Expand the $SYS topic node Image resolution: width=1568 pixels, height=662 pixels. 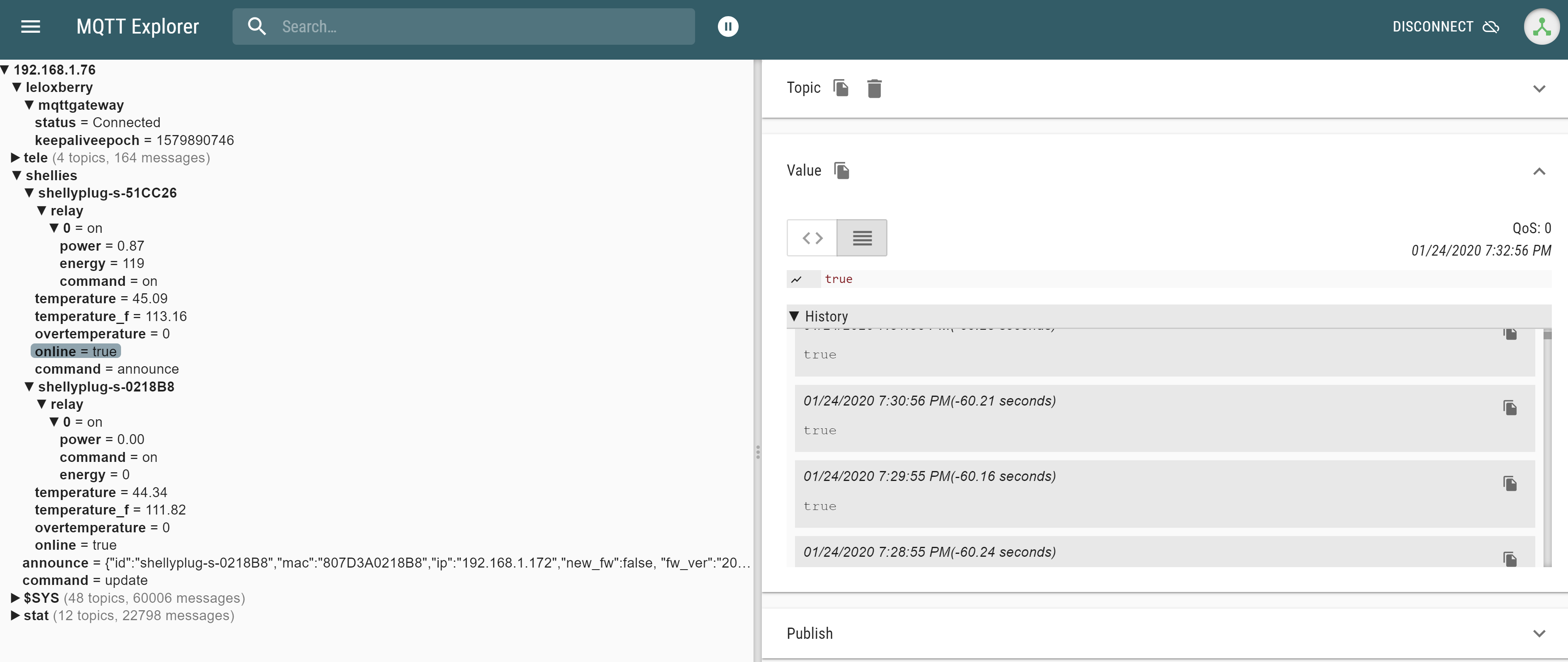coord(16,598)
